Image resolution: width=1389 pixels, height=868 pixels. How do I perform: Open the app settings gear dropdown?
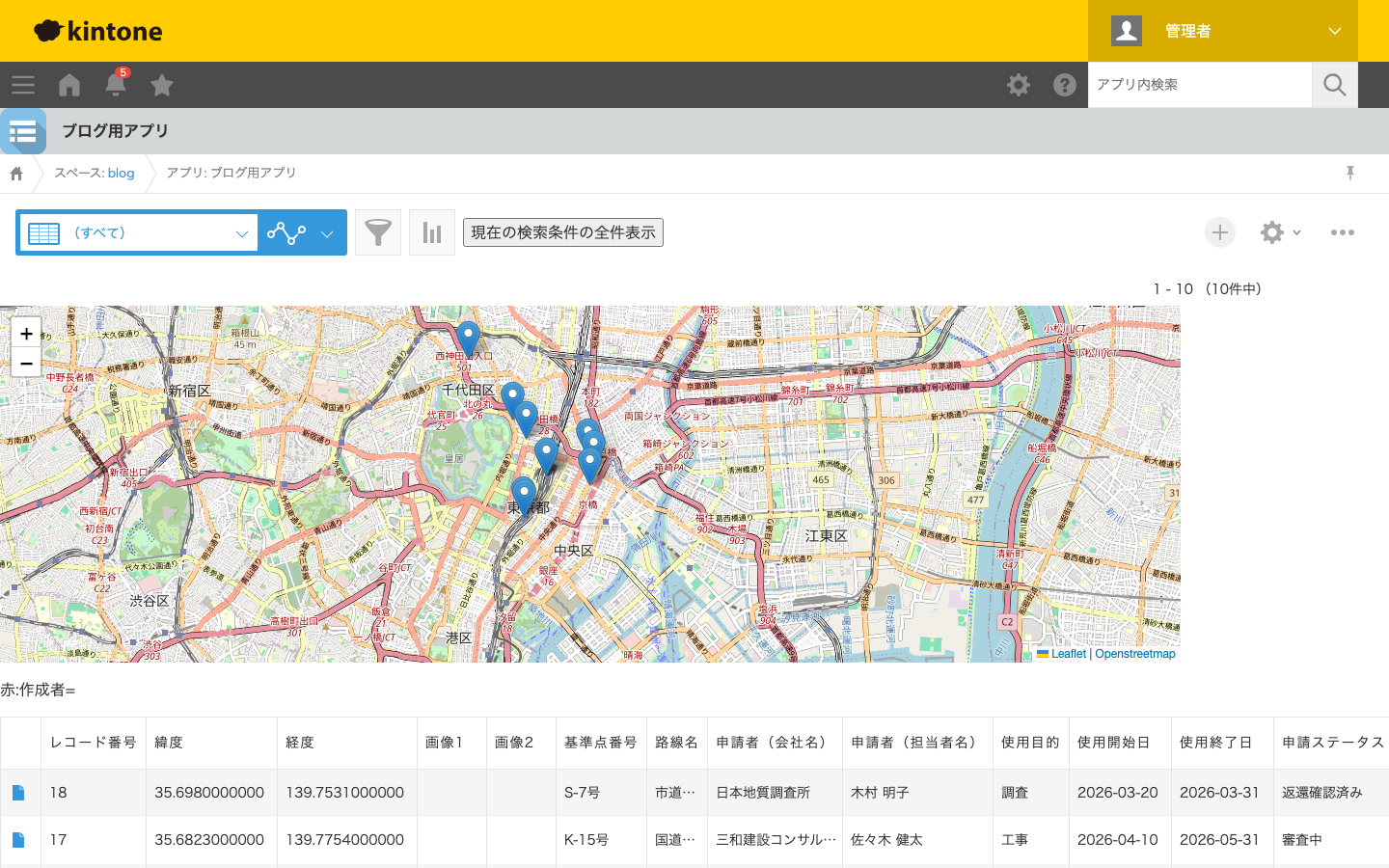(1281, 232)
